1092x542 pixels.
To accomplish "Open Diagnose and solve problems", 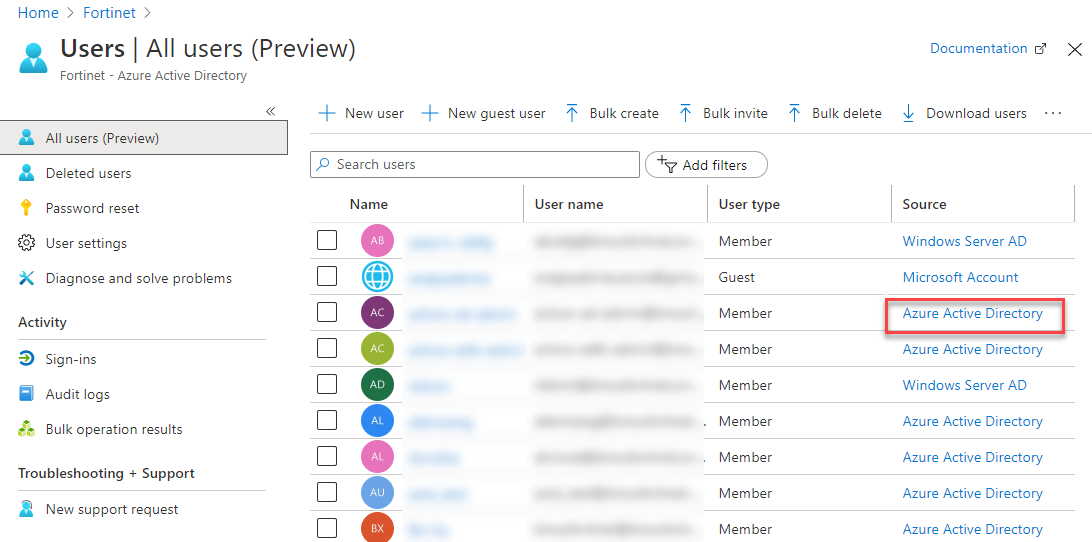I will (139, 278).
